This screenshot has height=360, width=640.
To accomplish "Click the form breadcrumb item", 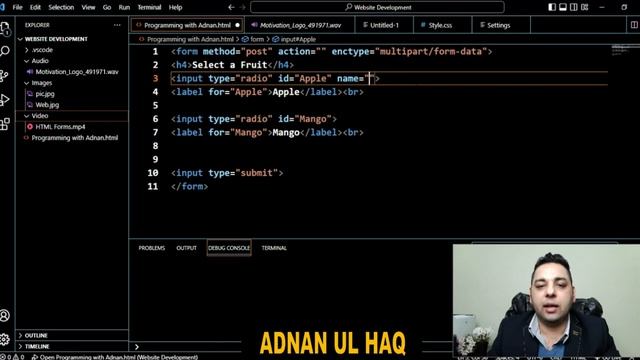I will pyautogui.click(x=253, y=40).
